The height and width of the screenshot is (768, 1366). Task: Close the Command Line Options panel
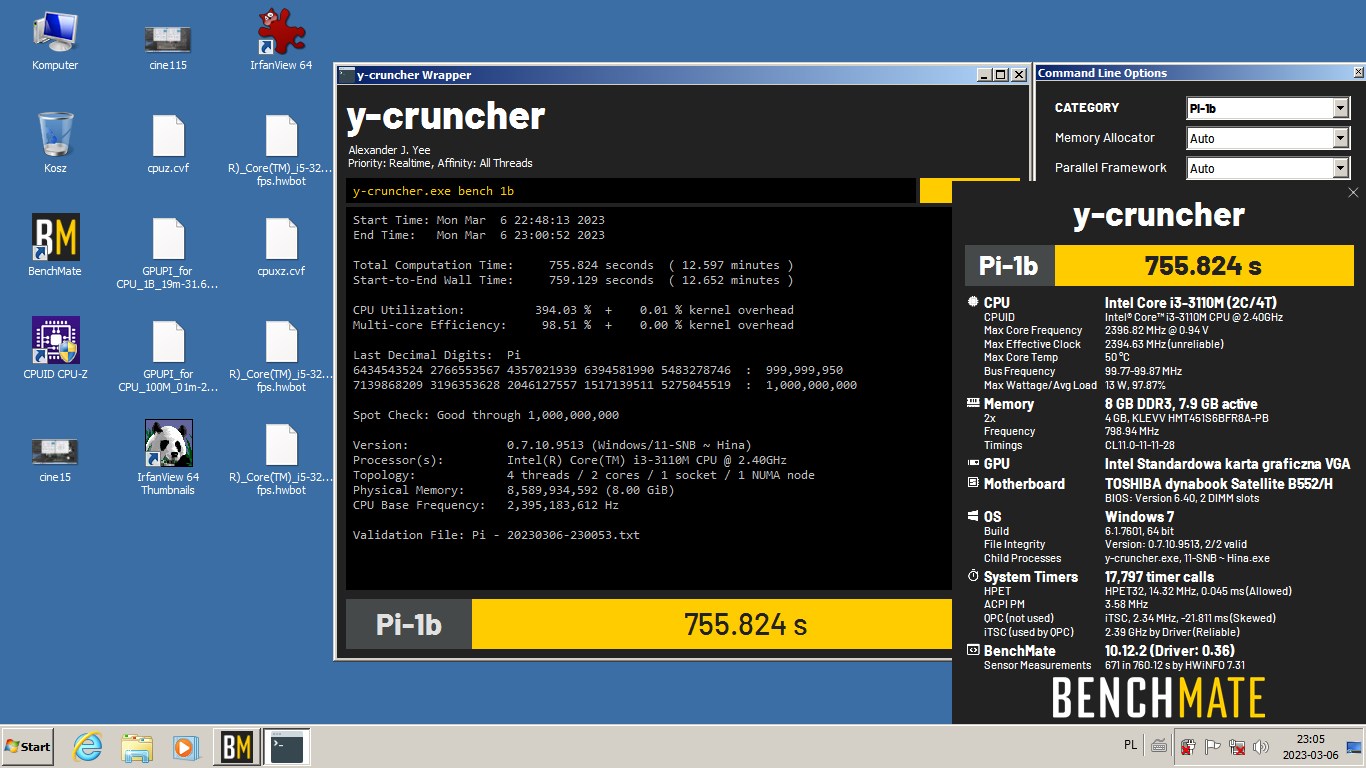(x=1359, y=73)
